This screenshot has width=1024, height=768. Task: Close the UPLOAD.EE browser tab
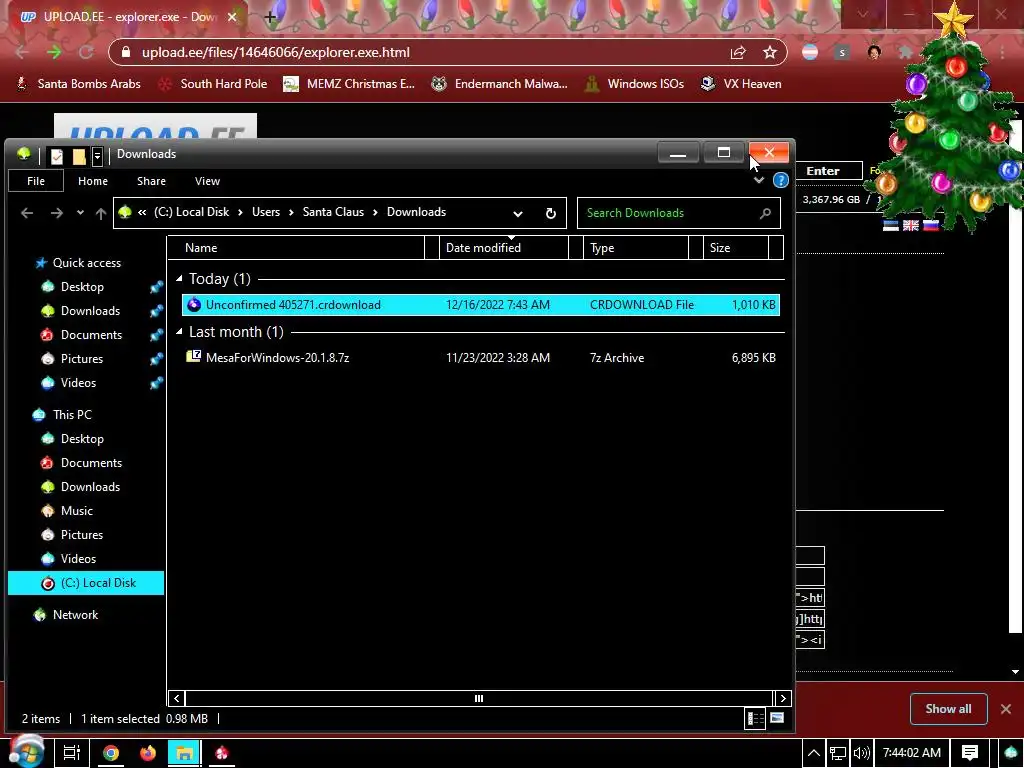pos(232,17)
